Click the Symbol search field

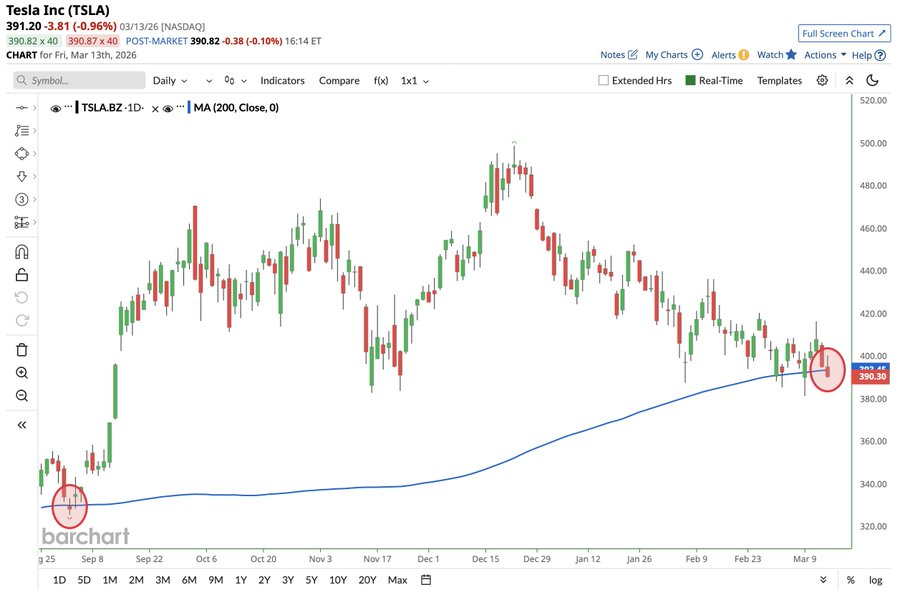(80, 80)
